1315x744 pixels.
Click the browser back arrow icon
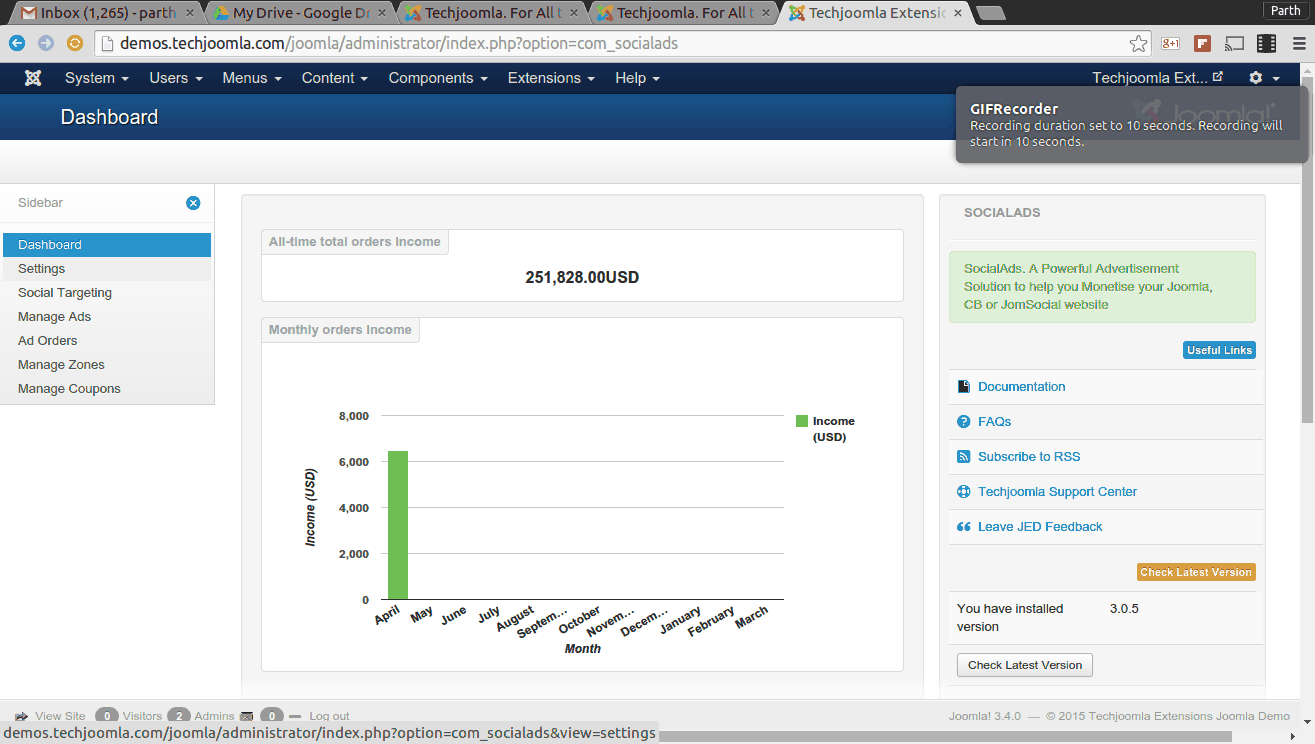pos(17,44)
